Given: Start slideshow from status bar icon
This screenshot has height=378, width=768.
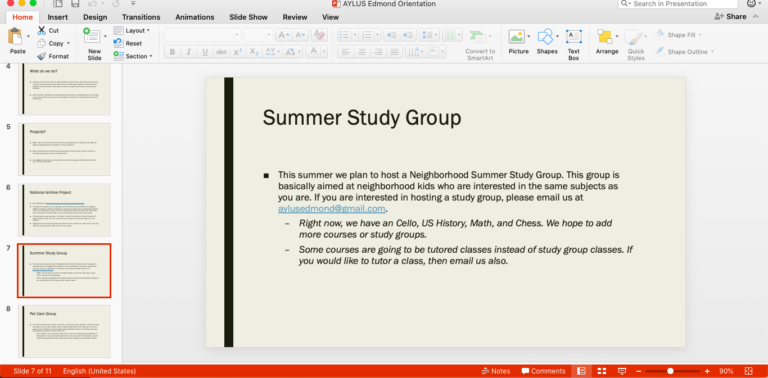Looking at the screenshot, I should point(622,371).
